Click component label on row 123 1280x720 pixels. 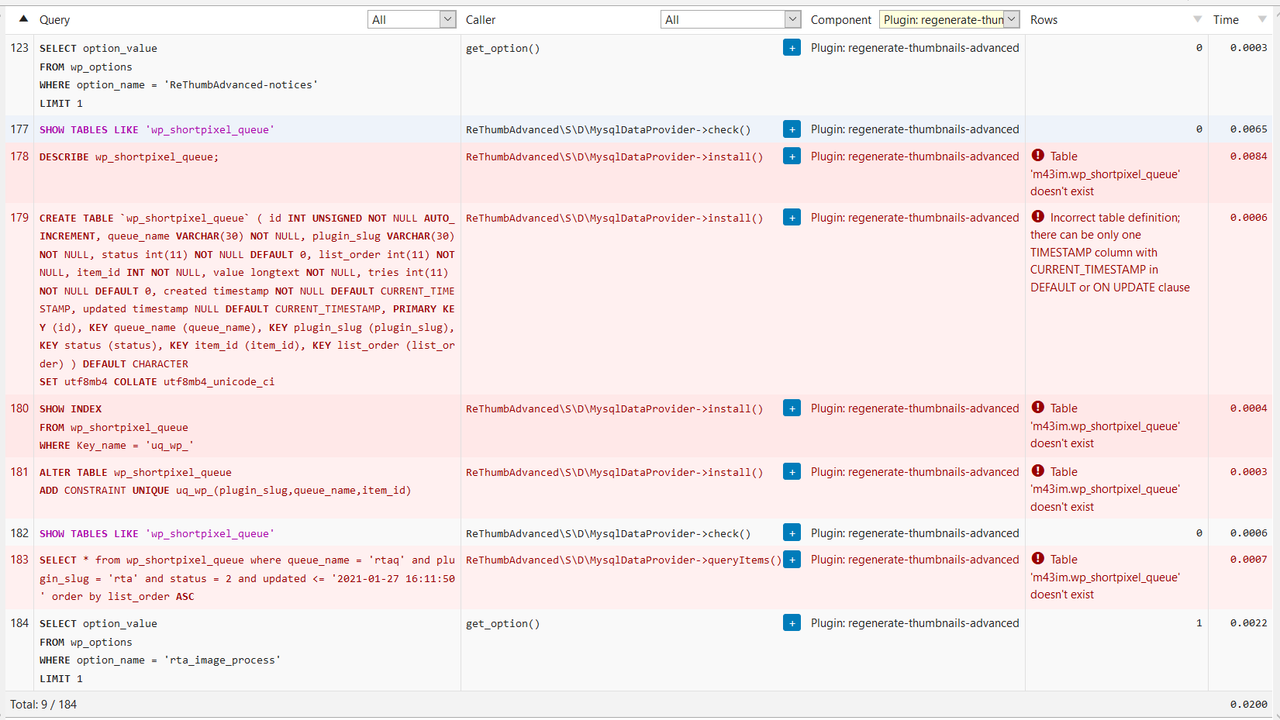click(x=915, y=48)
